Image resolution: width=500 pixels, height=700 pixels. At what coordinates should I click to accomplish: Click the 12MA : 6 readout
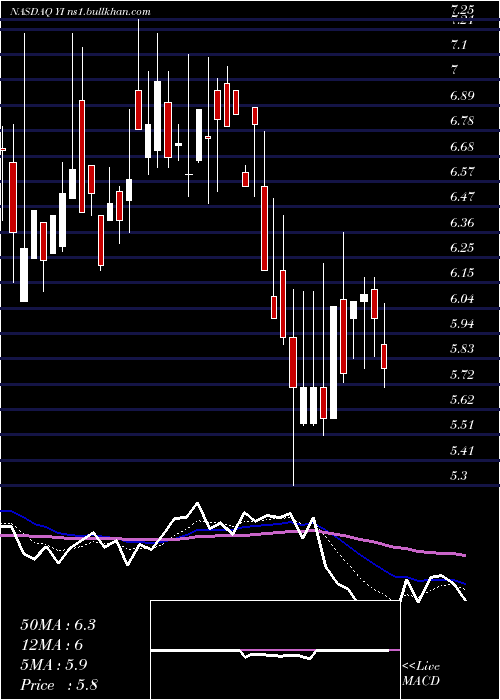tap(52, 645)
